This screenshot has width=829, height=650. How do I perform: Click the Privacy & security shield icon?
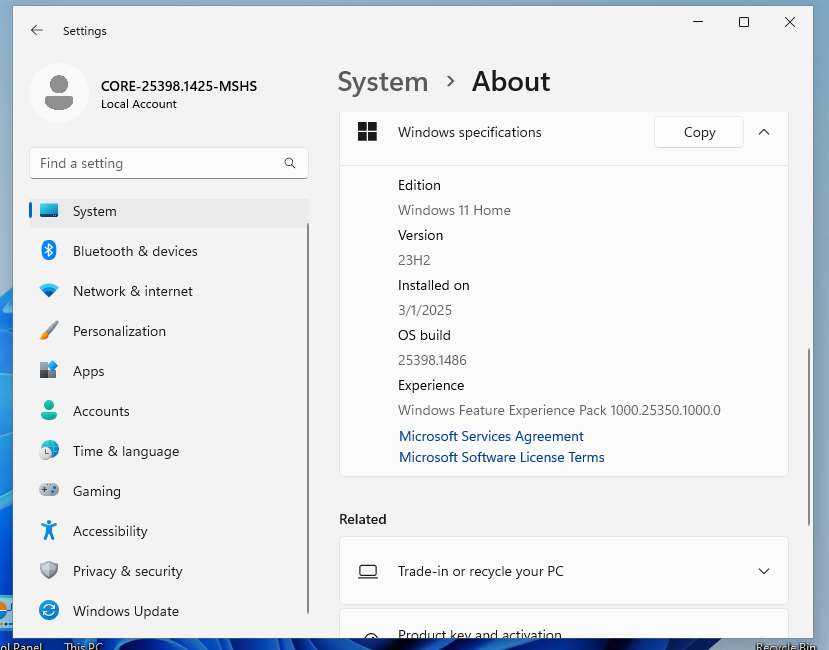[49, 570]
